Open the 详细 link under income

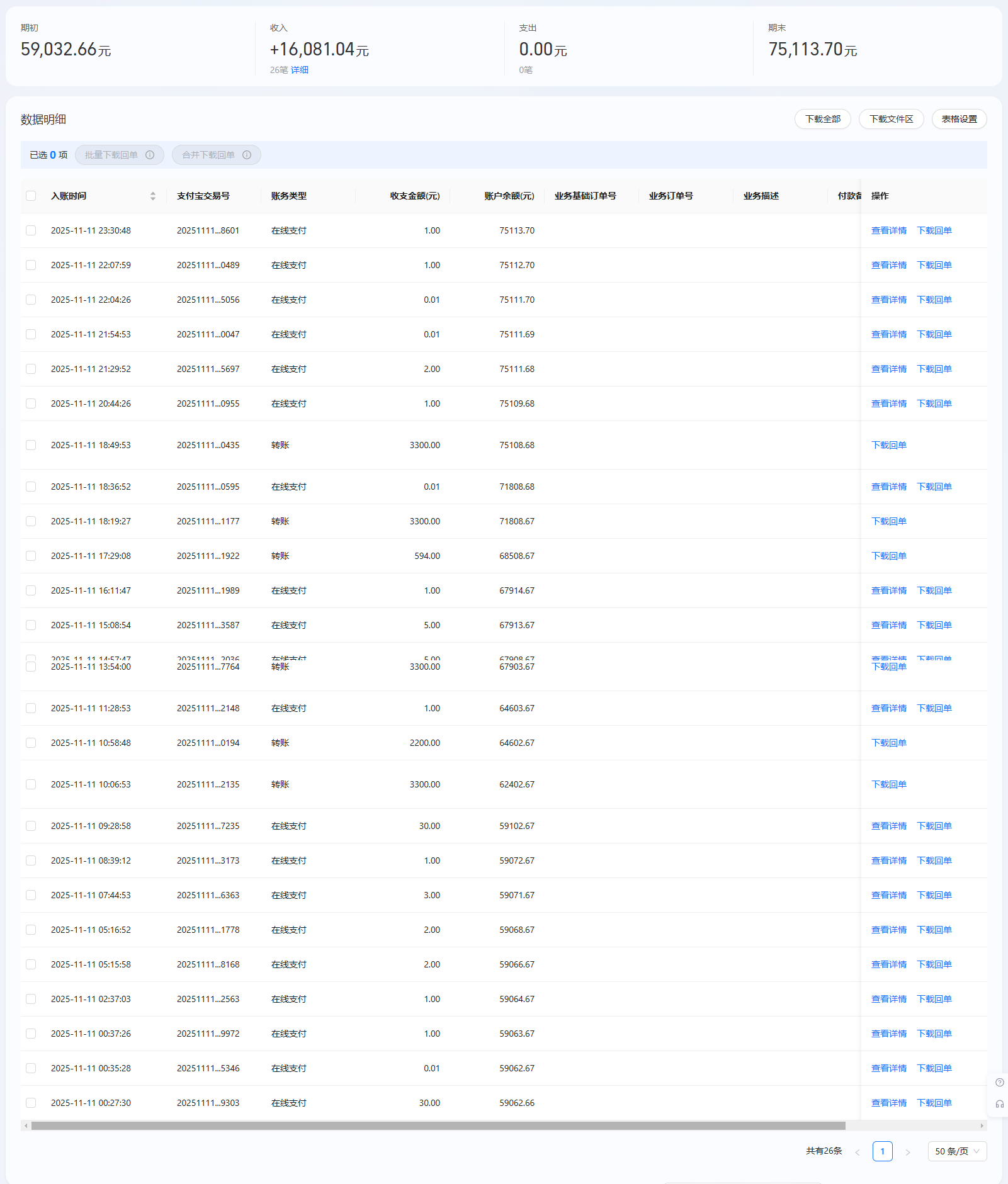299,70
